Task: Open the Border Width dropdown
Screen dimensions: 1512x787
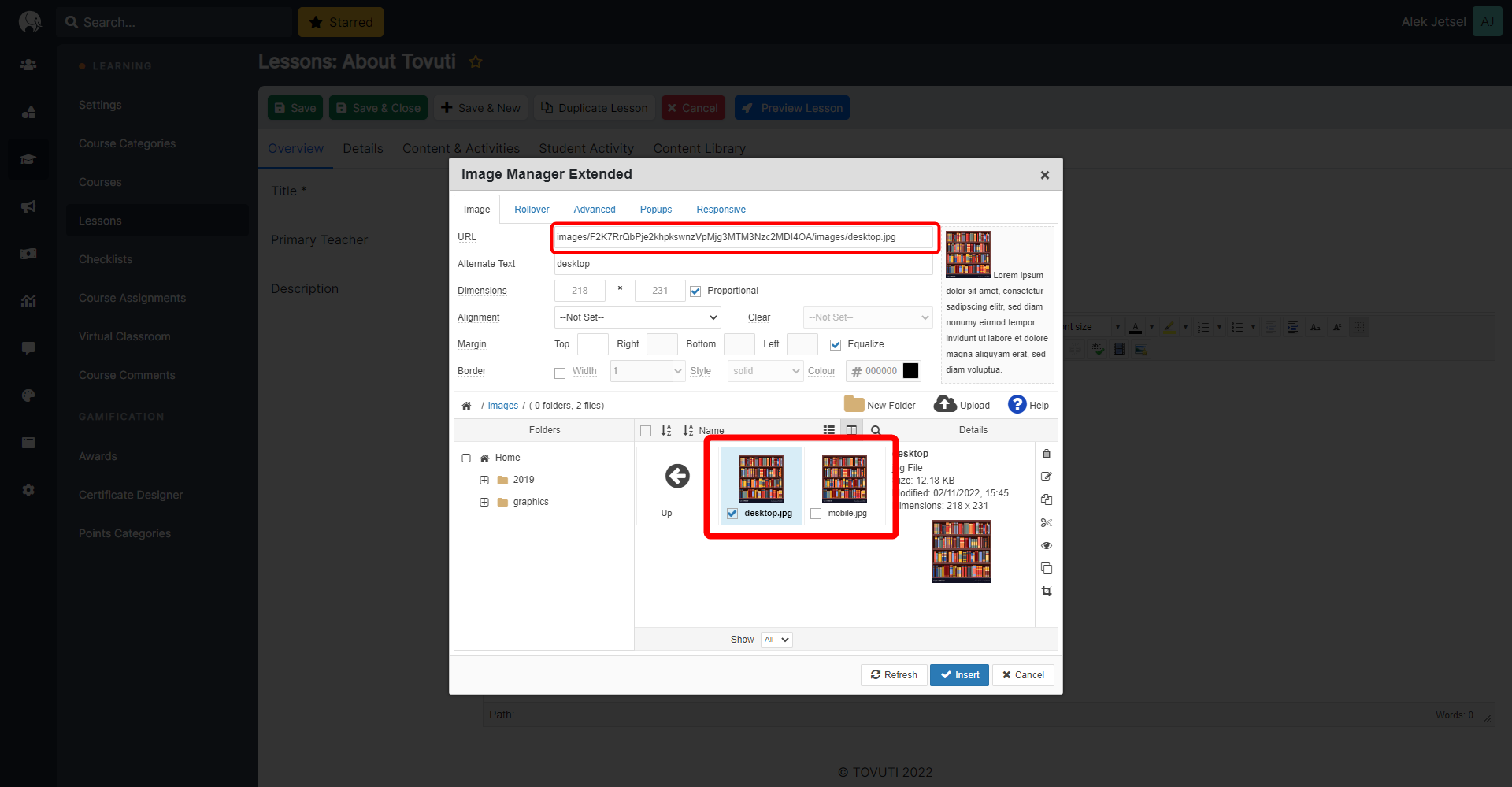Action: coord(647,371)
